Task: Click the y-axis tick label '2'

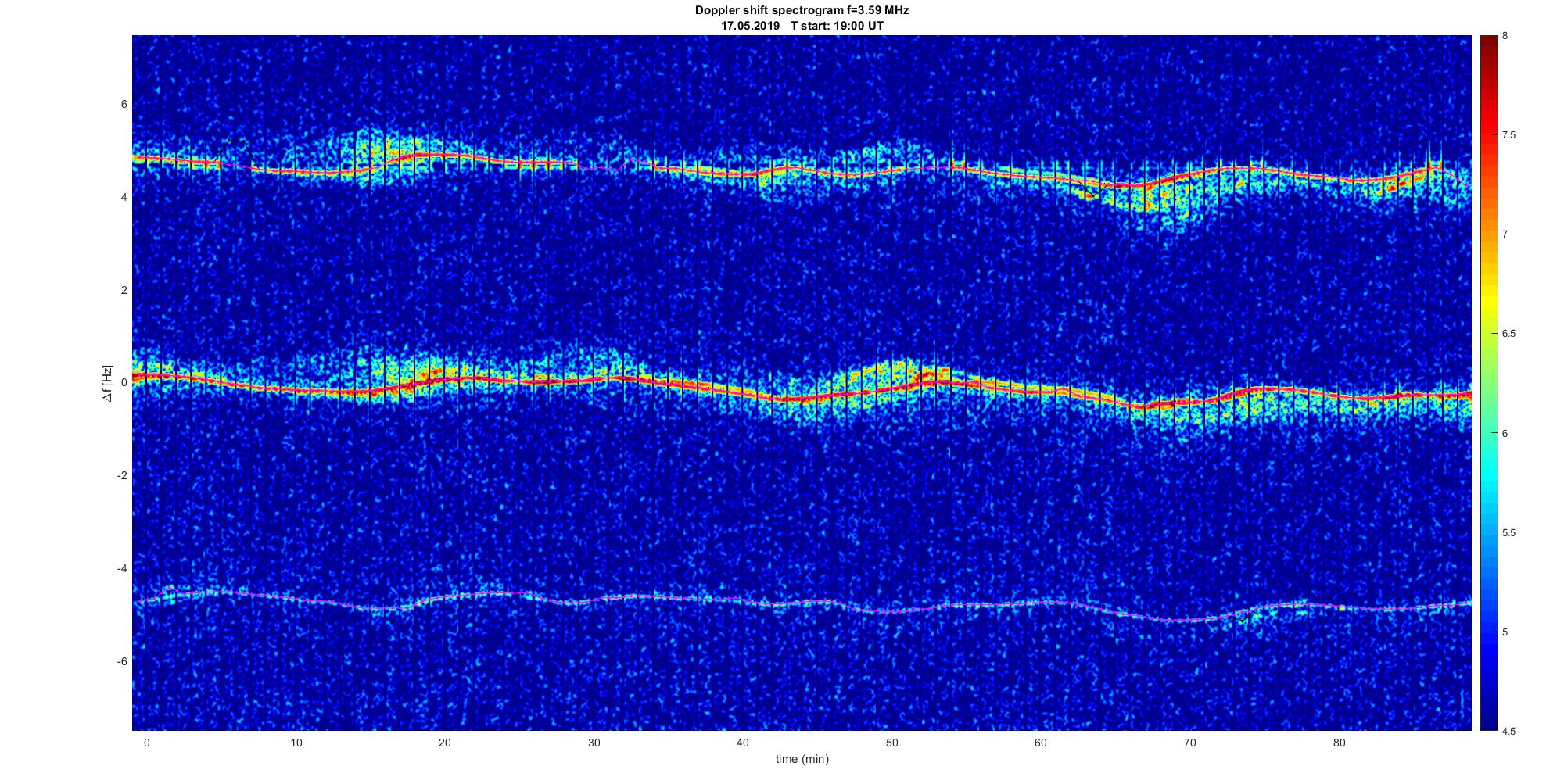Action: [x=124, y=290]
